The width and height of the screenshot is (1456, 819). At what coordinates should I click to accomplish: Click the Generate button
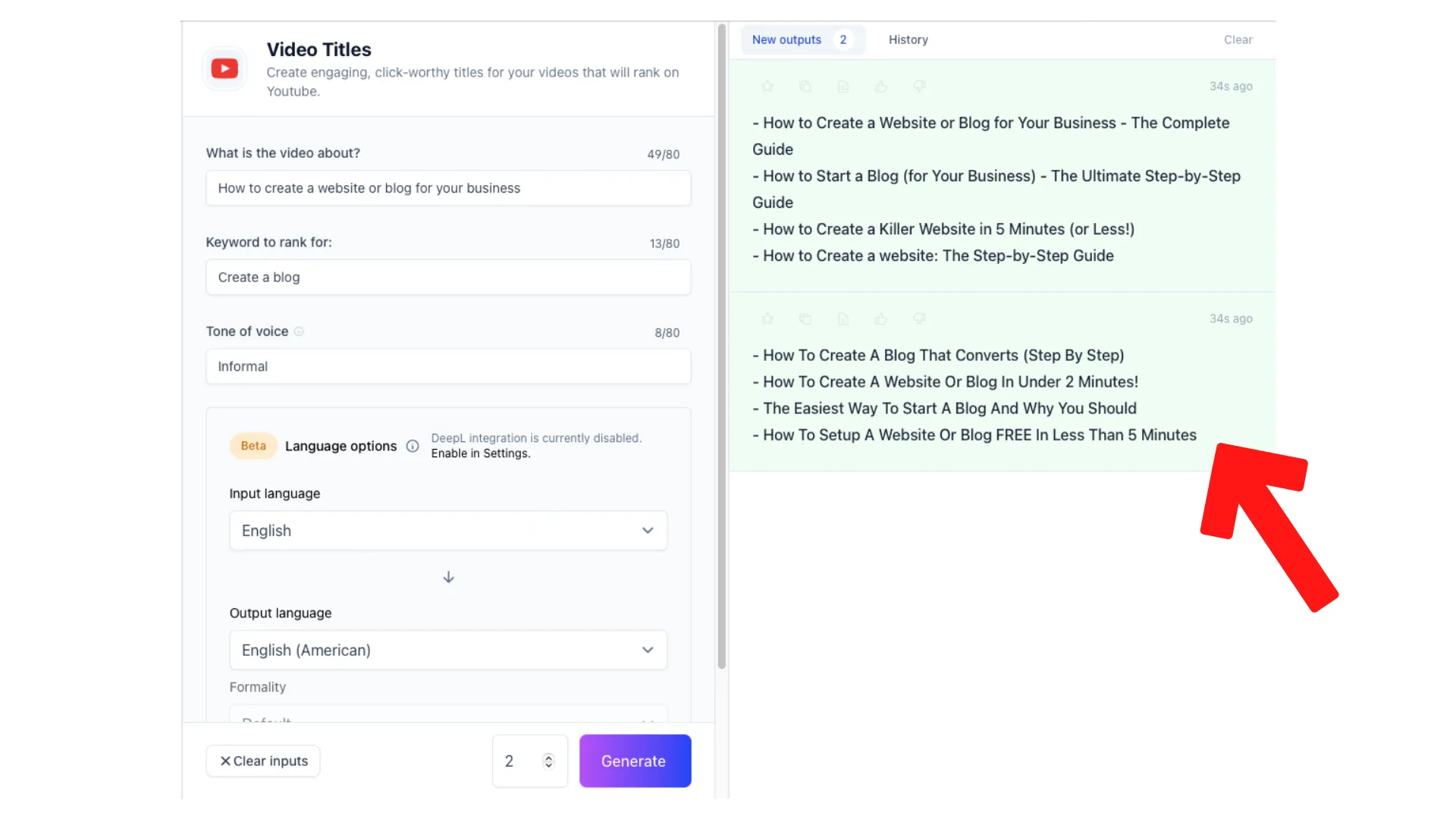pyautogui.click(x=635, y=761)
